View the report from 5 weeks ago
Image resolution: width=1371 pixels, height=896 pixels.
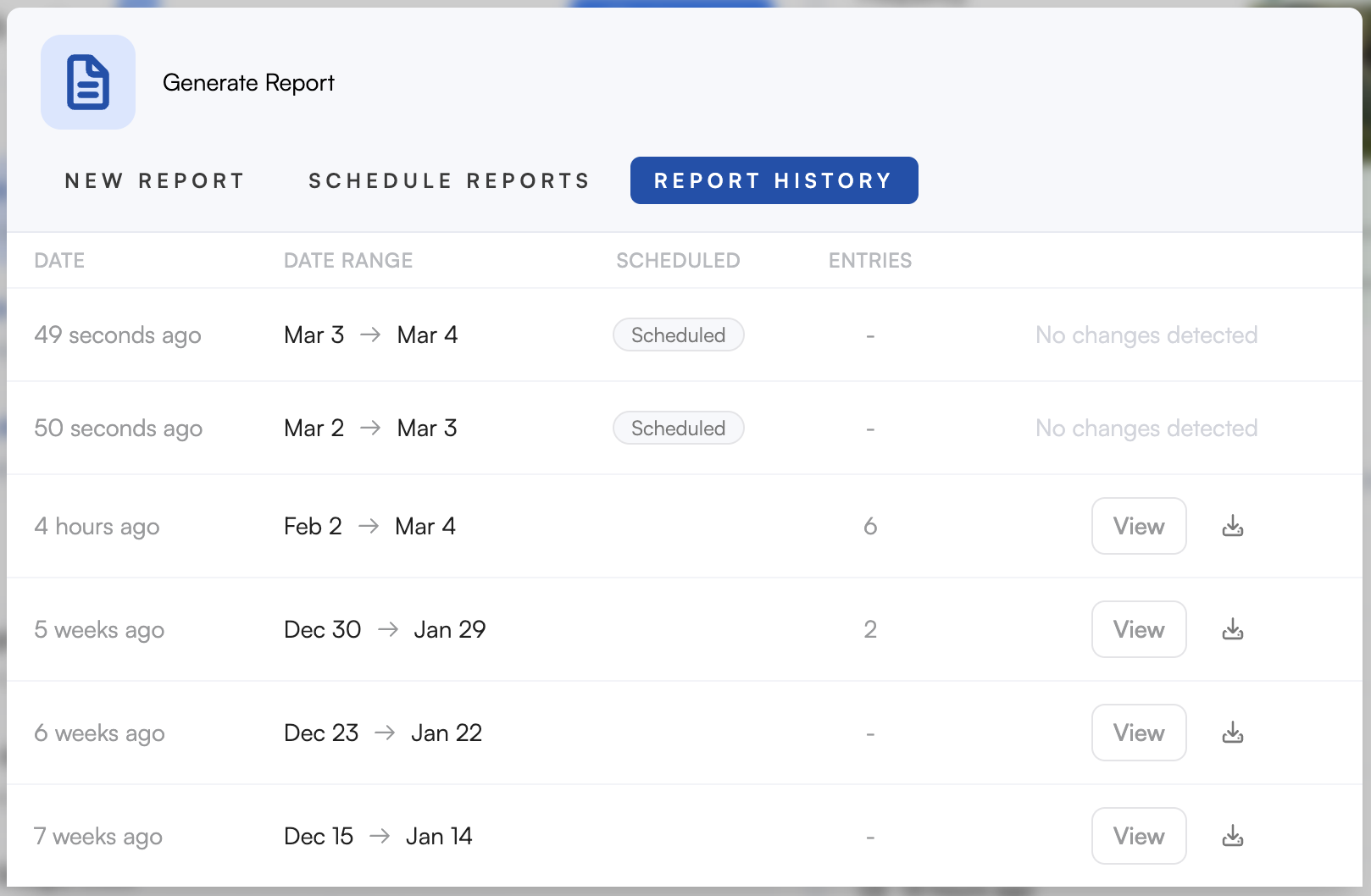click(1139, 630)
